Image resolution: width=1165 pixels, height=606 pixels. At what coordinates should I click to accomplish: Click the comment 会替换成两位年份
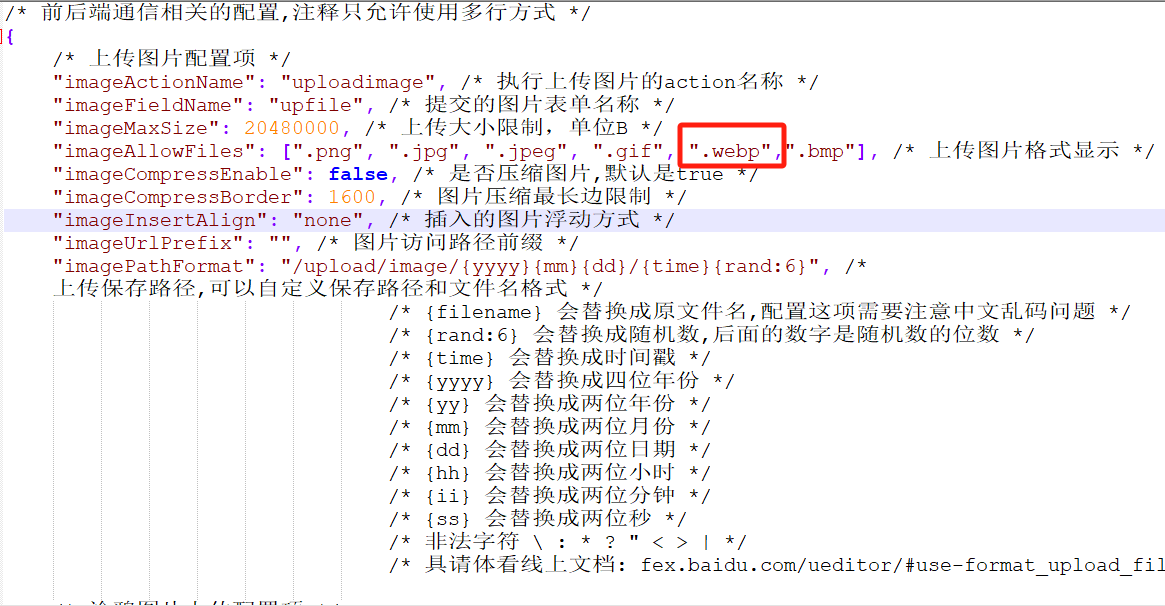[x=580, y=404]
